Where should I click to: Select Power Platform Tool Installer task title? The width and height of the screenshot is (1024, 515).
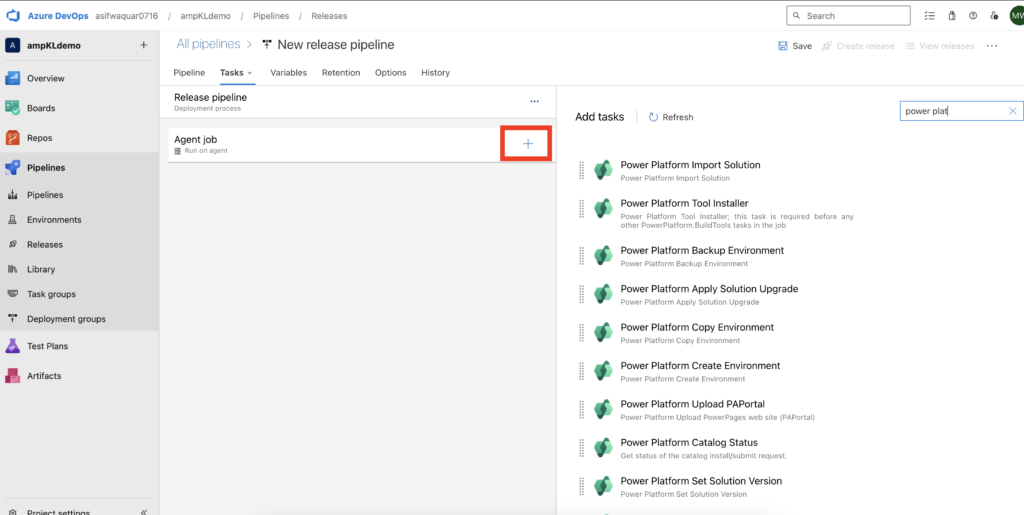click(684, 204)
